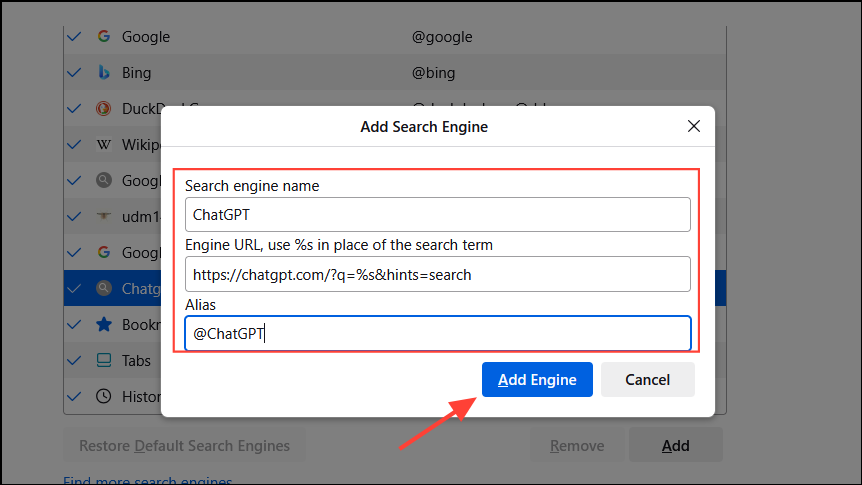Click the Tabs icon in list
Image resolution: width=862 pixels, height=485 pixels.
104,361
